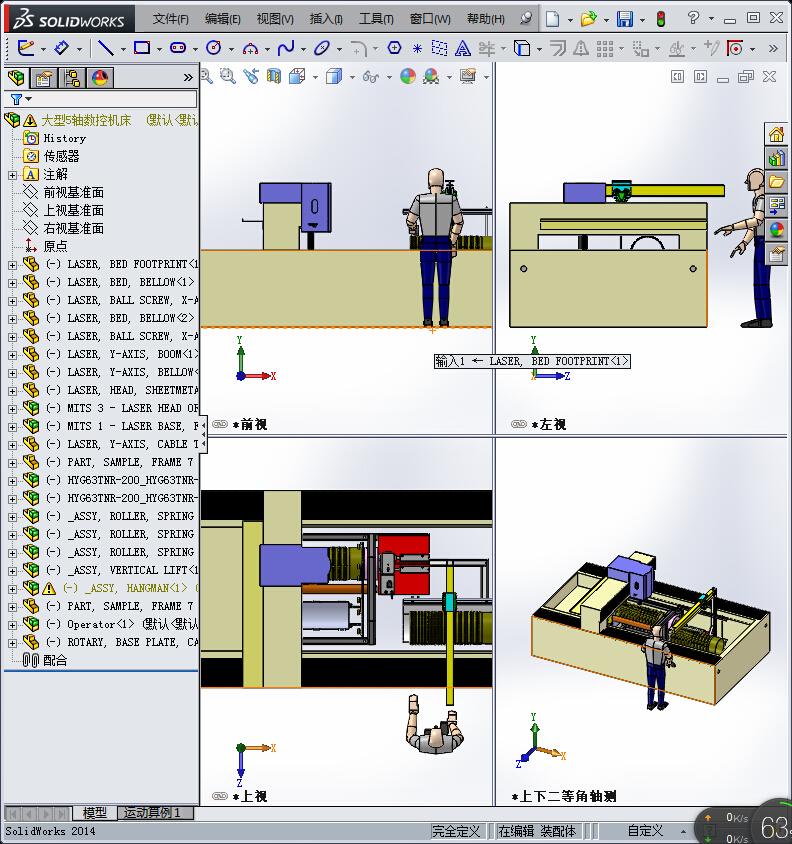Click Zoom to Area icon
The image size is (792, 844).
coord(228,76)
